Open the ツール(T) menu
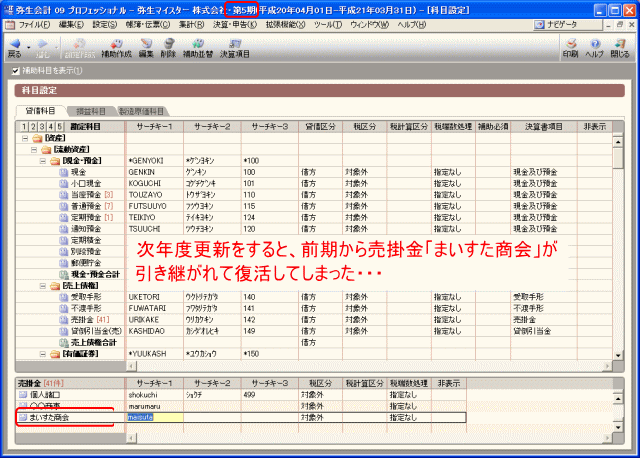 click(327, 25)
